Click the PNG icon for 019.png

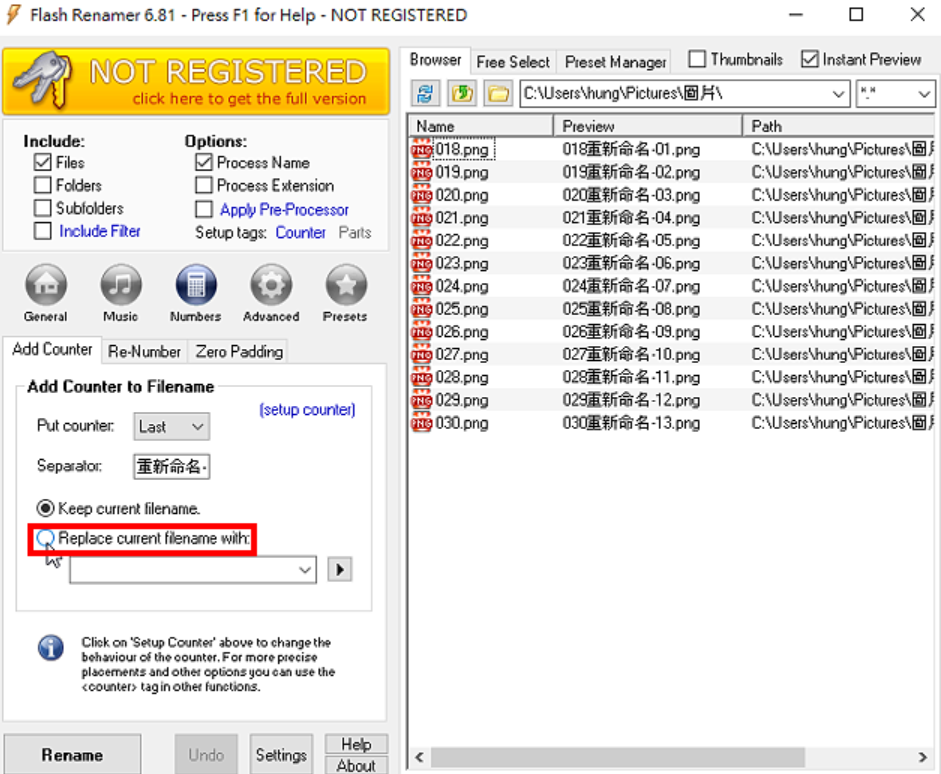tap(421, 172)
